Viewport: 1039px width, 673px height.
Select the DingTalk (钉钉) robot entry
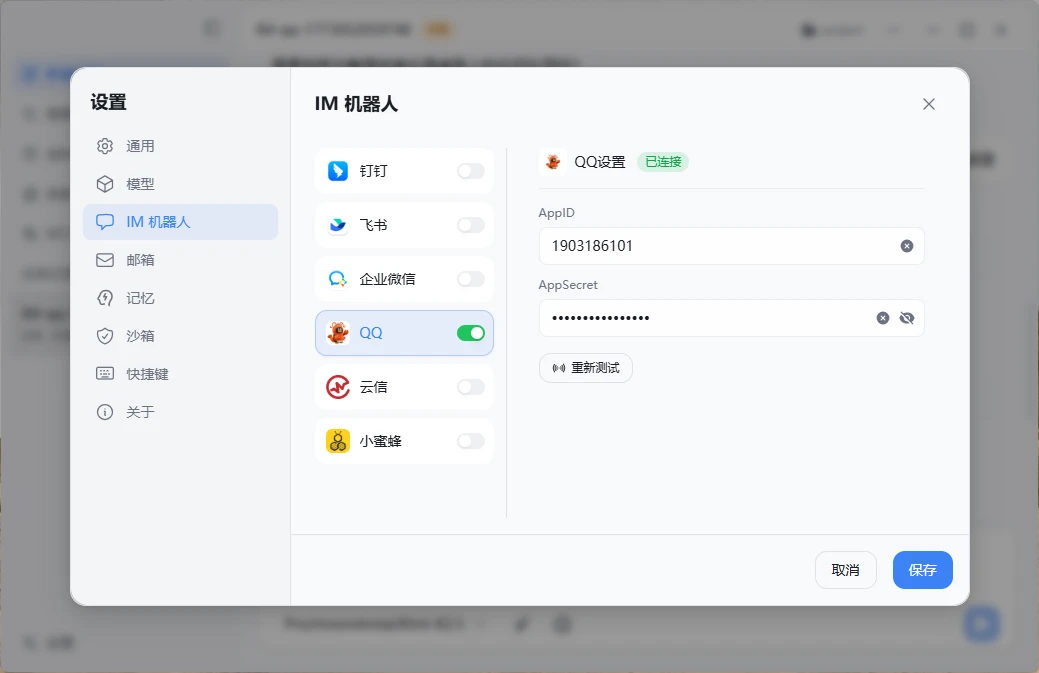385,171
